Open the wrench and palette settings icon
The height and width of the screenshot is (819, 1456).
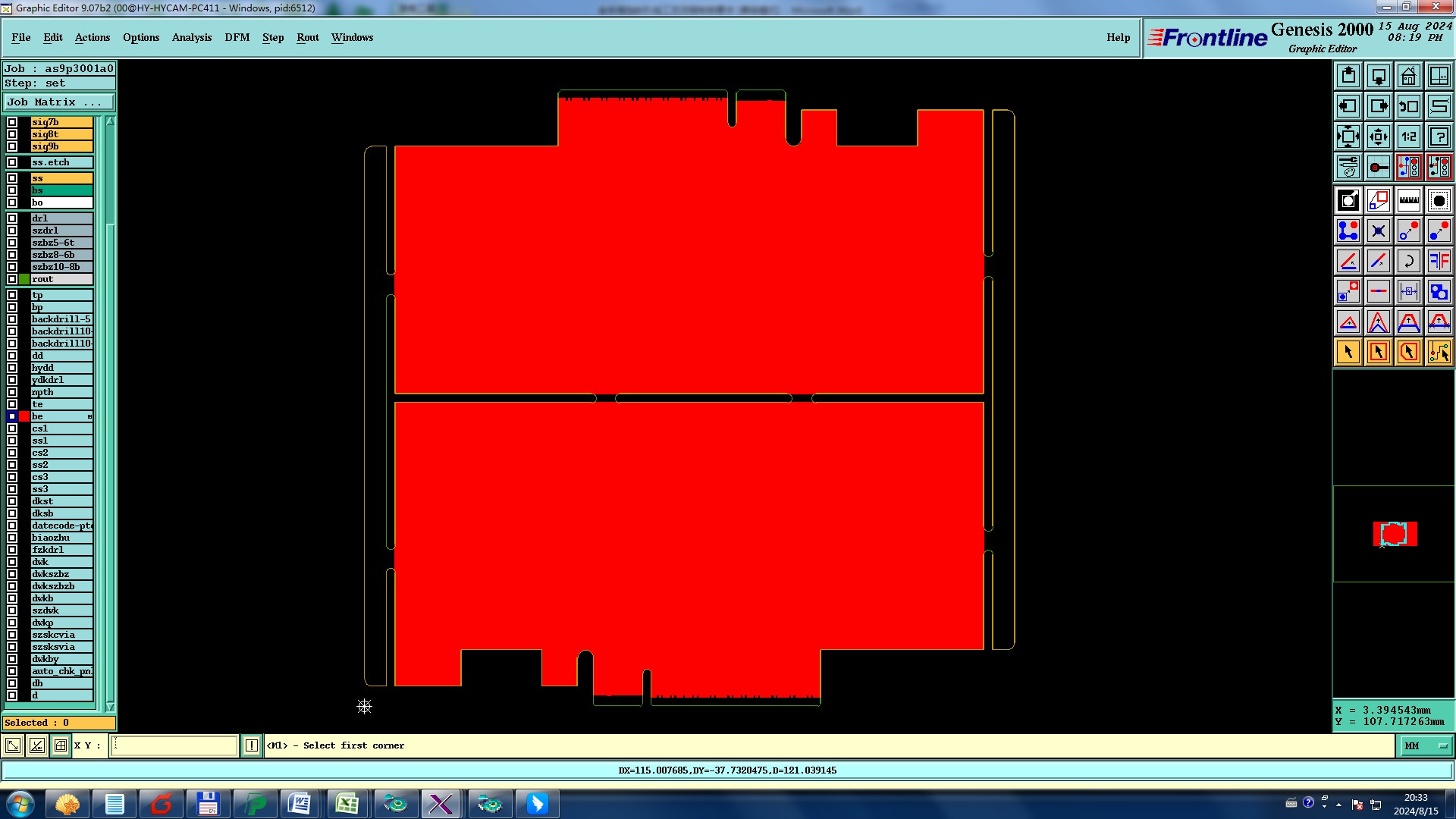click(x=1348, y=167)
